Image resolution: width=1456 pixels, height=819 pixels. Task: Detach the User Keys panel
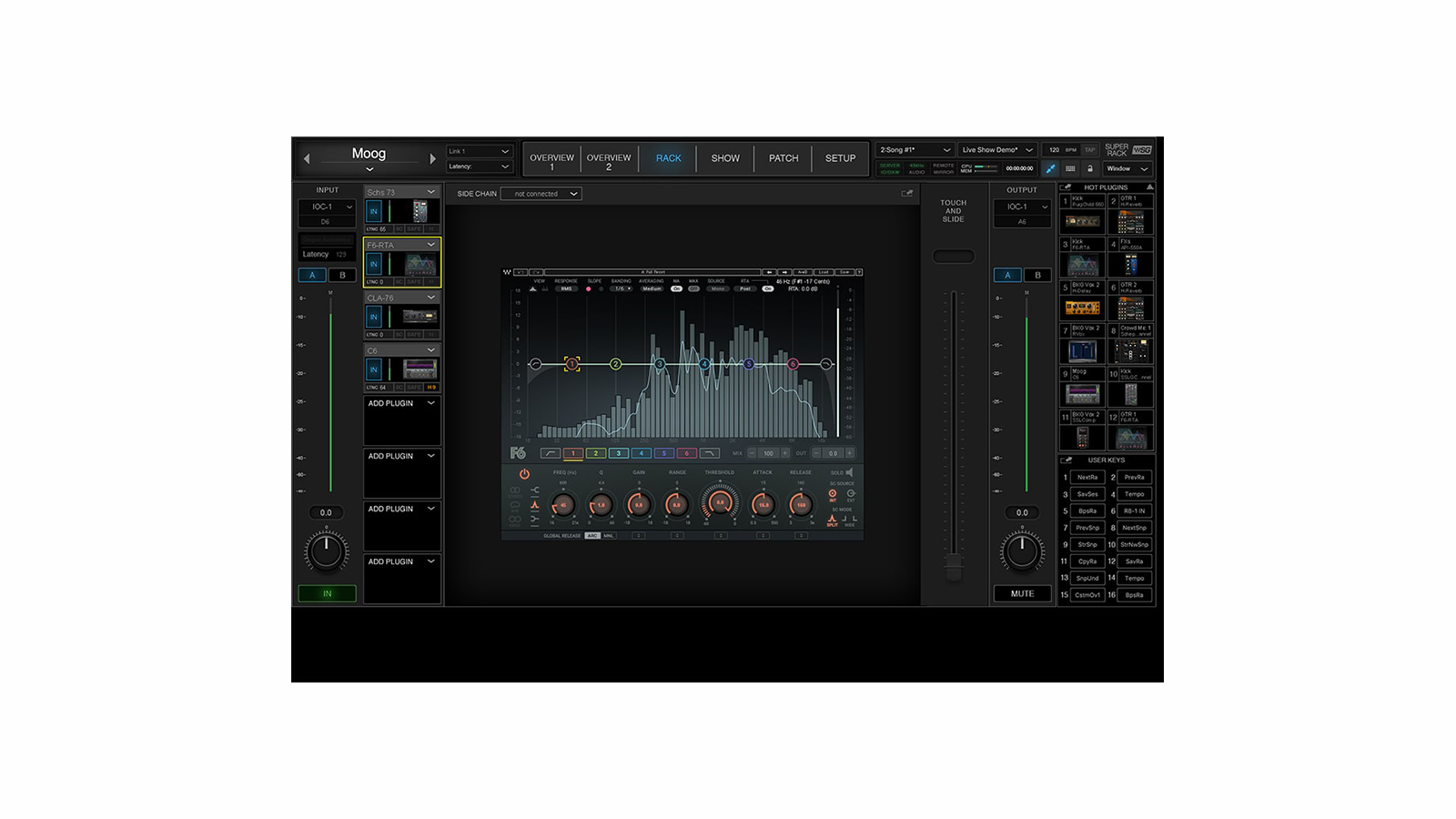point(1067,460)
